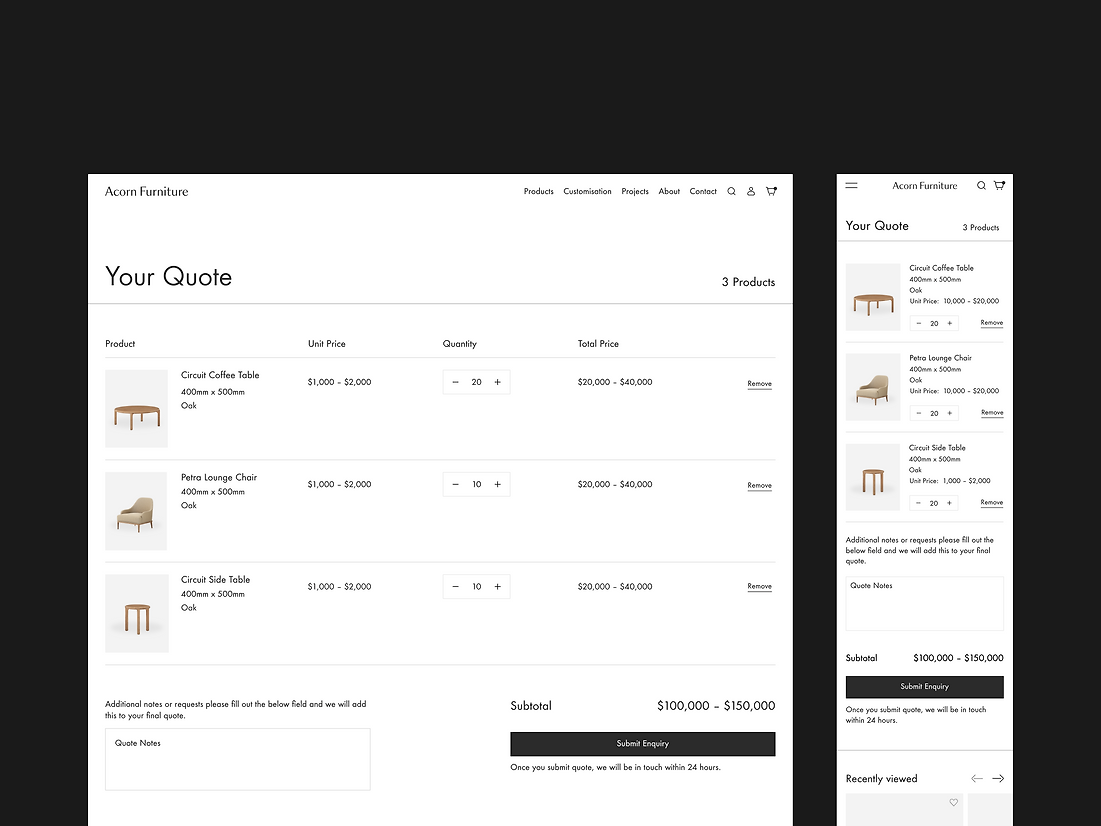Screen dimensions: 1101x826
Task: Click the desktop Quote Notes text field
Action: 237,759
